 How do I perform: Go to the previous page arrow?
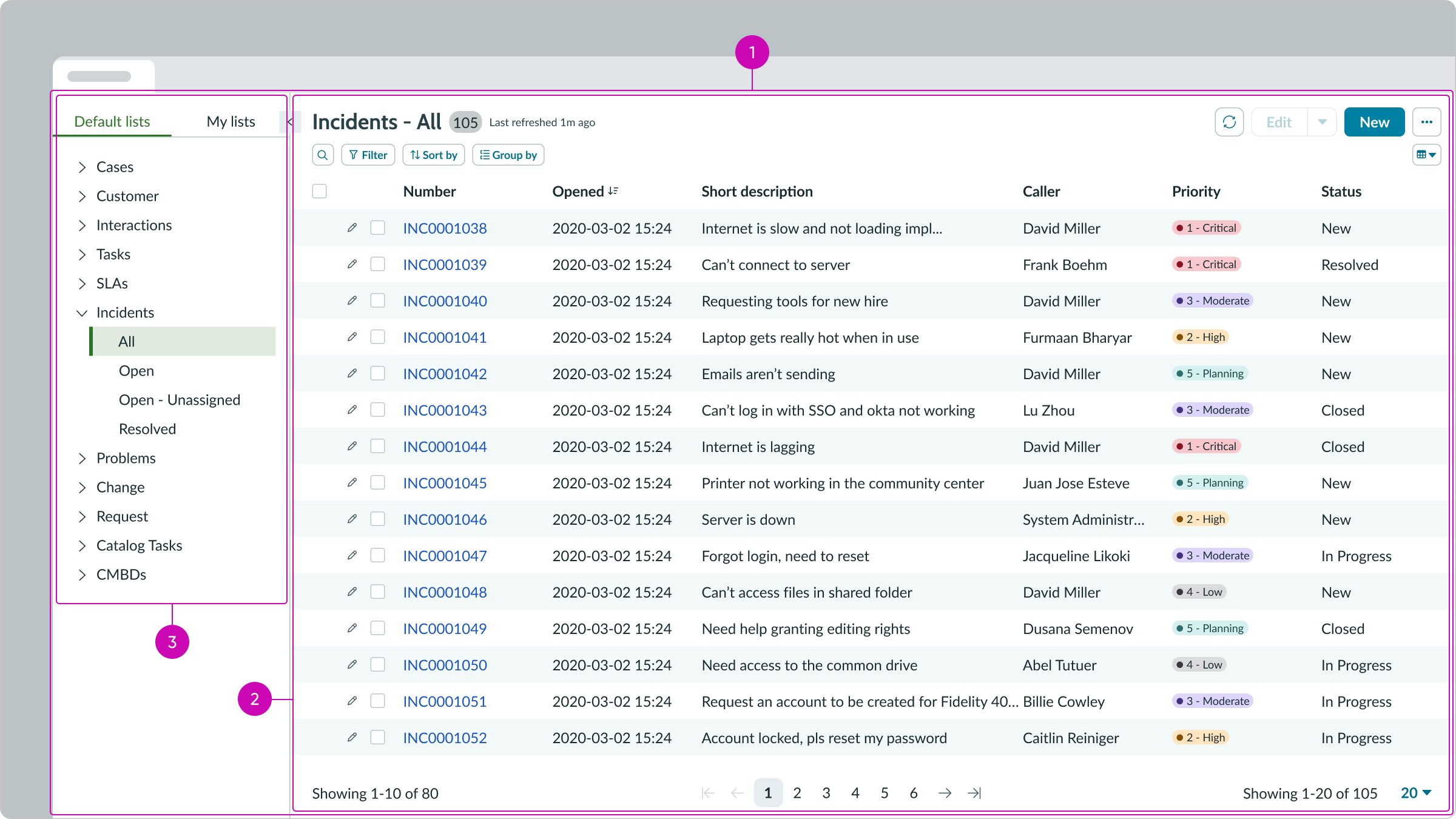(737, 793)
